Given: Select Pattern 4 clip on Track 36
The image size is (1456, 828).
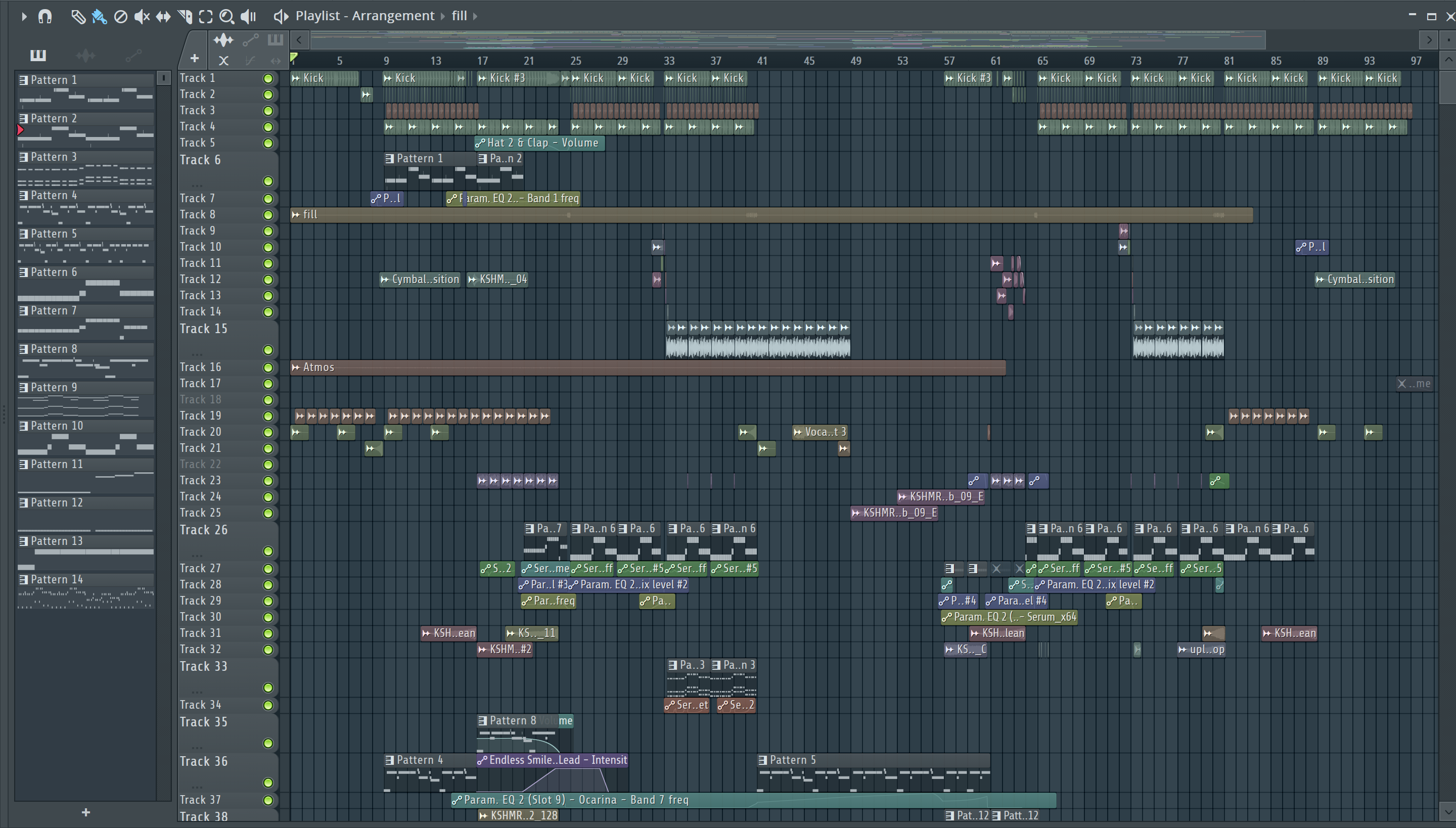Looking at the screenshot, I should (431, 772).
